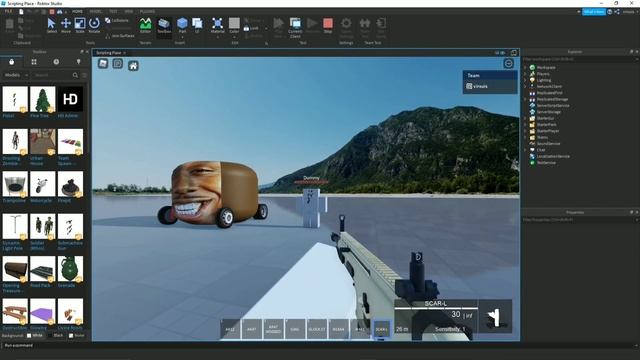Click the Exit Game button
This screenshot has height=360, width=640.
(x=381, y=27)
